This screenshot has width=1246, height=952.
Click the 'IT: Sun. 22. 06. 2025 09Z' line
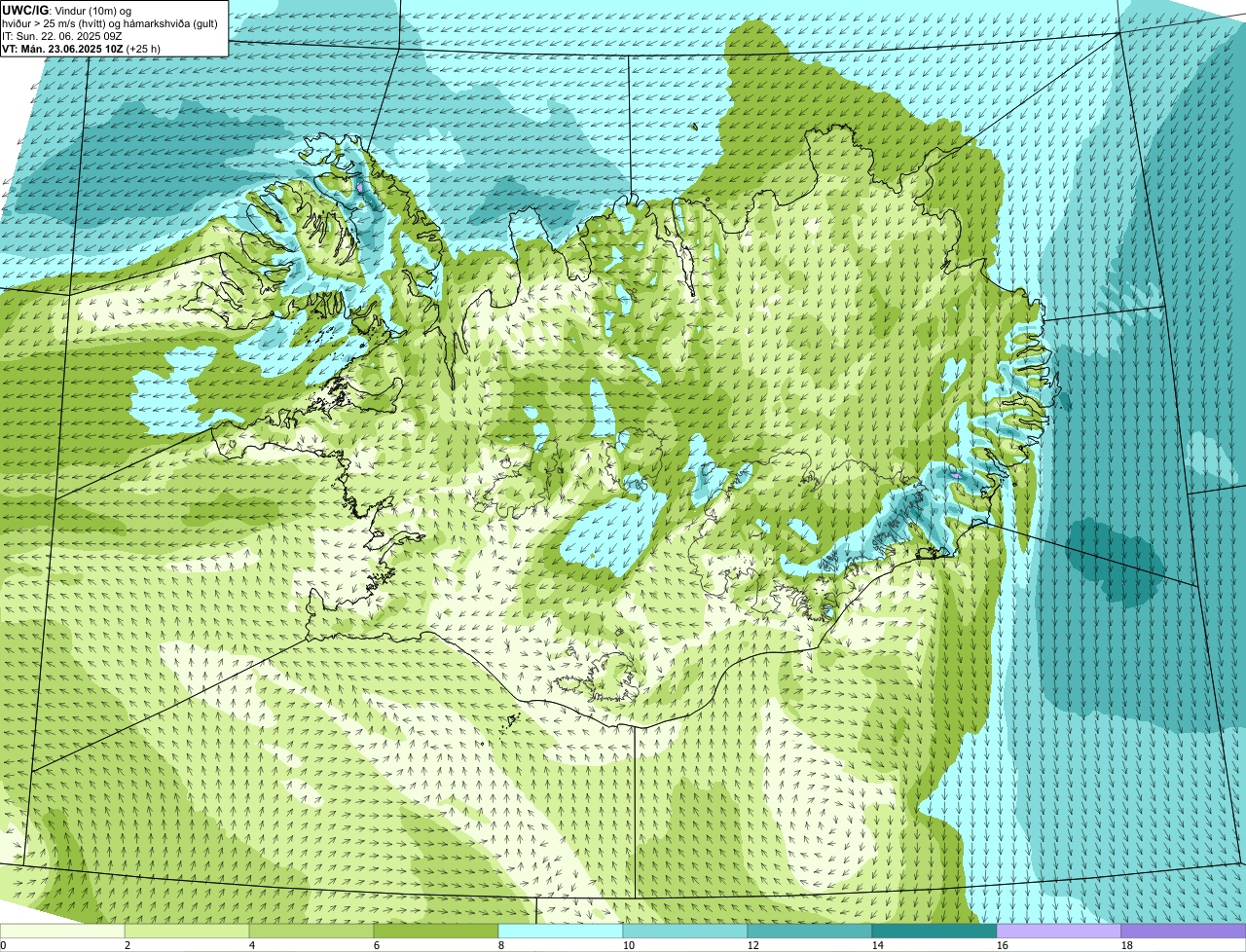click(x=62, y=35)
